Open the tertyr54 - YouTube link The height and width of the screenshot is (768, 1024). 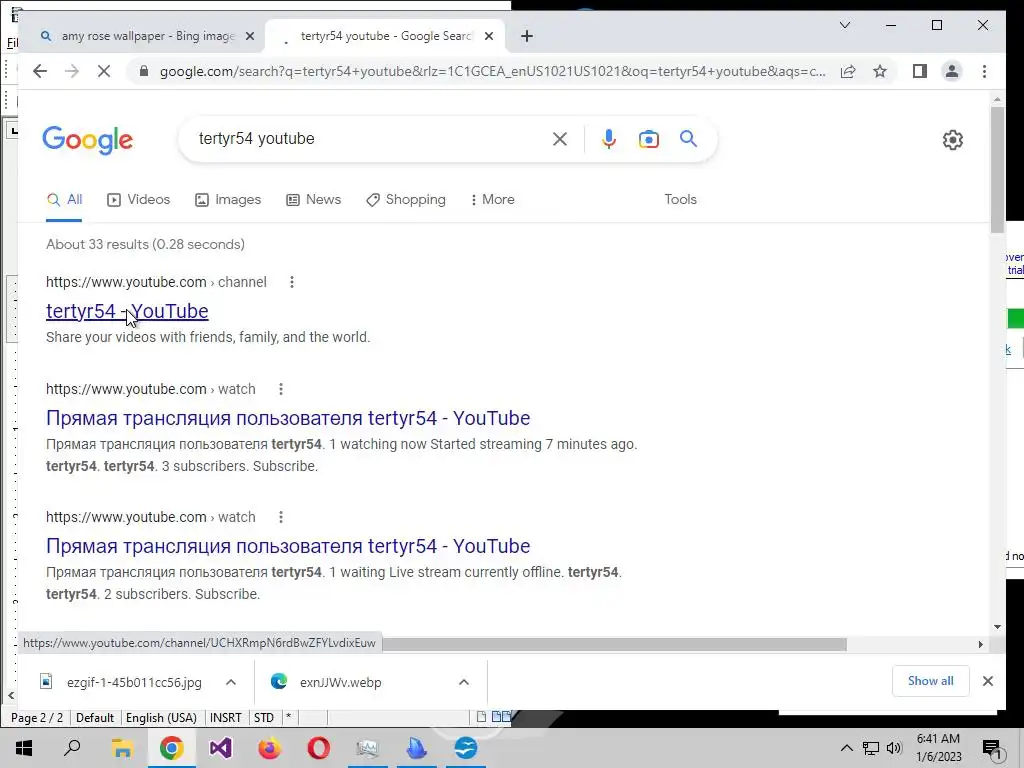(127, 311)
